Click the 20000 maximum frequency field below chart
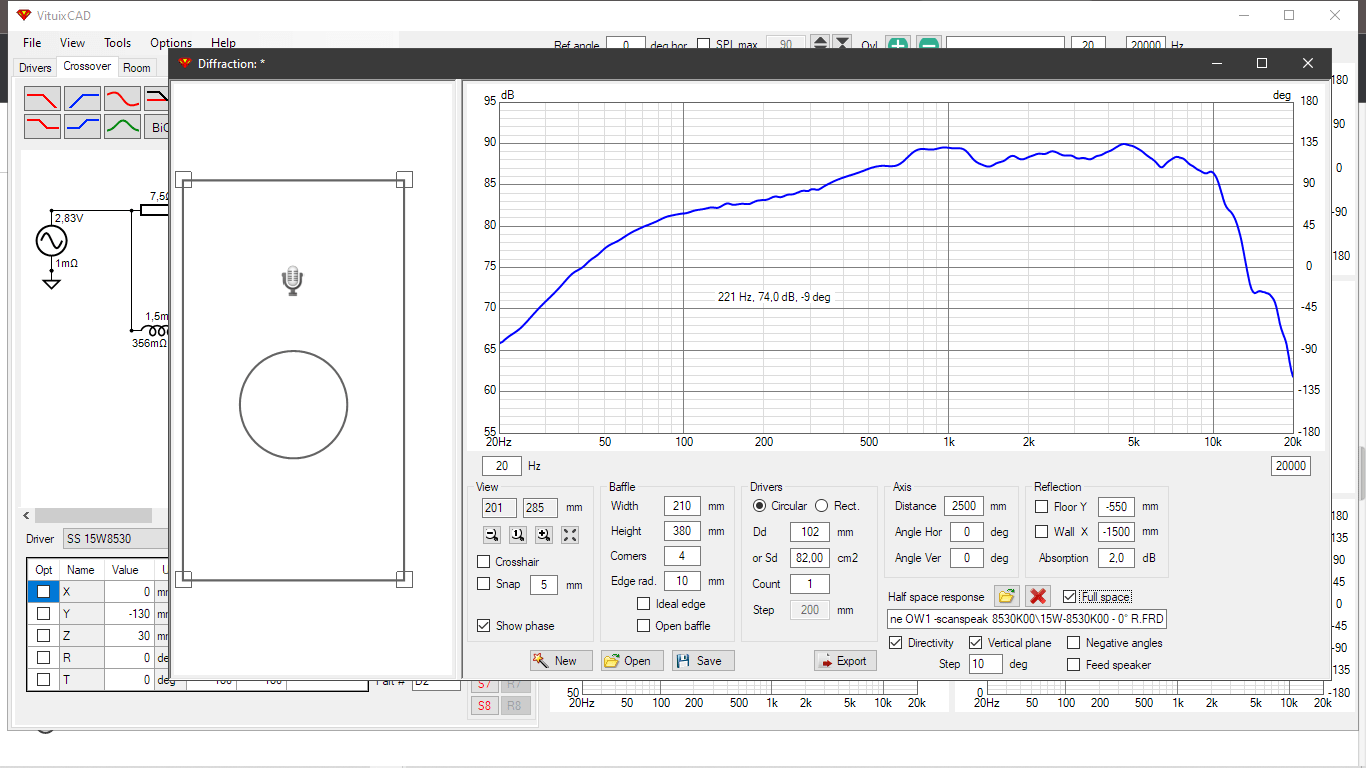Screen dimensions: 1366x768 pyautogui.click(x=1290, y=466)
